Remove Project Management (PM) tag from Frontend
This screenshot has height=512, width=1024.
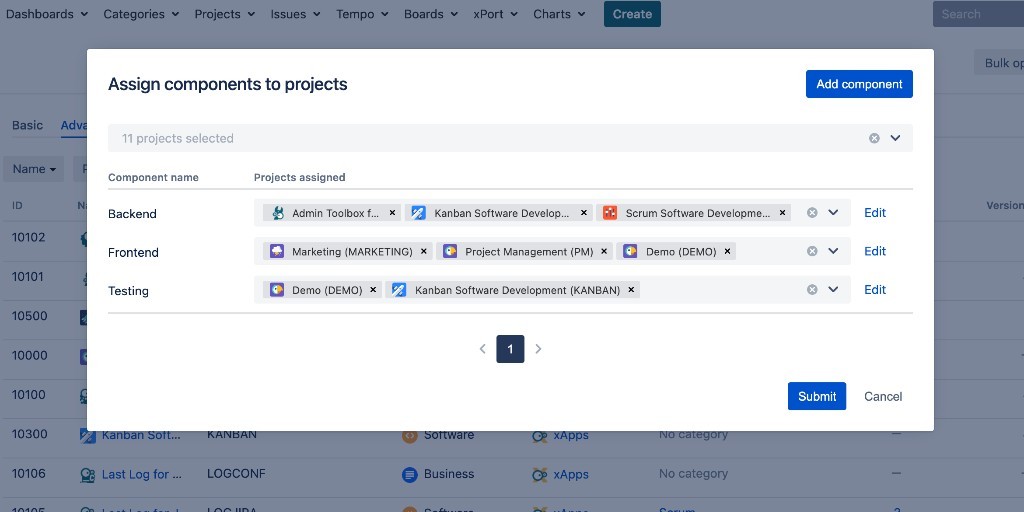[604, 251]
